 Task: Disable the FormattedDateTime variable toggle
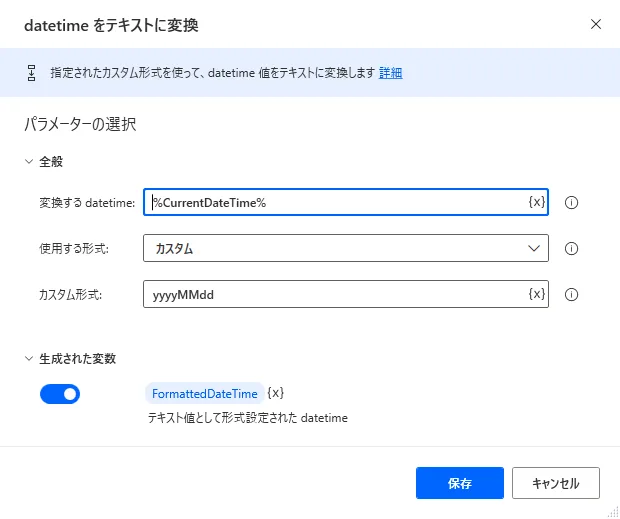point(60,394)
